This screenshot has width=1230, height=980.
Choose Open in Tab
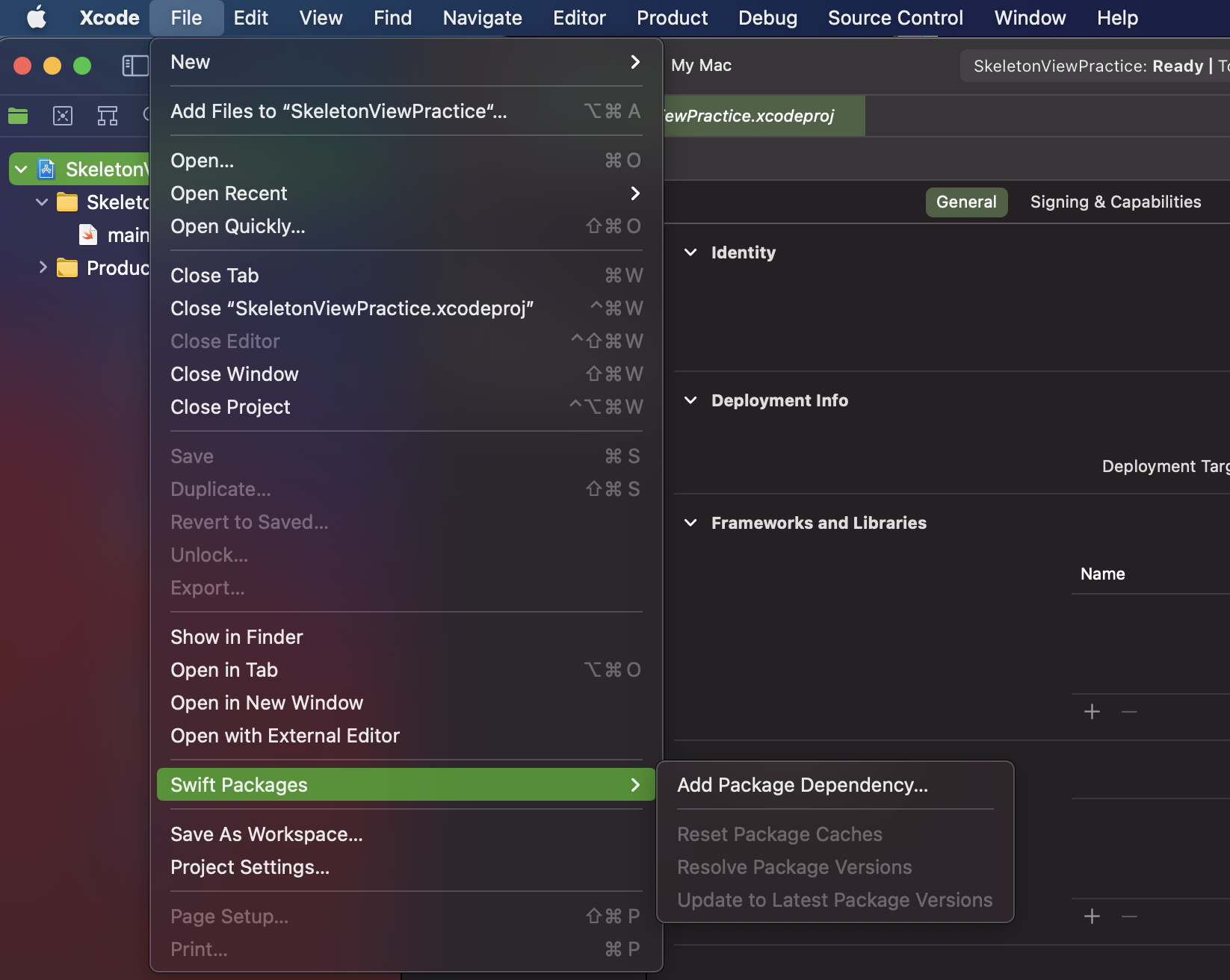click(406, 670)
